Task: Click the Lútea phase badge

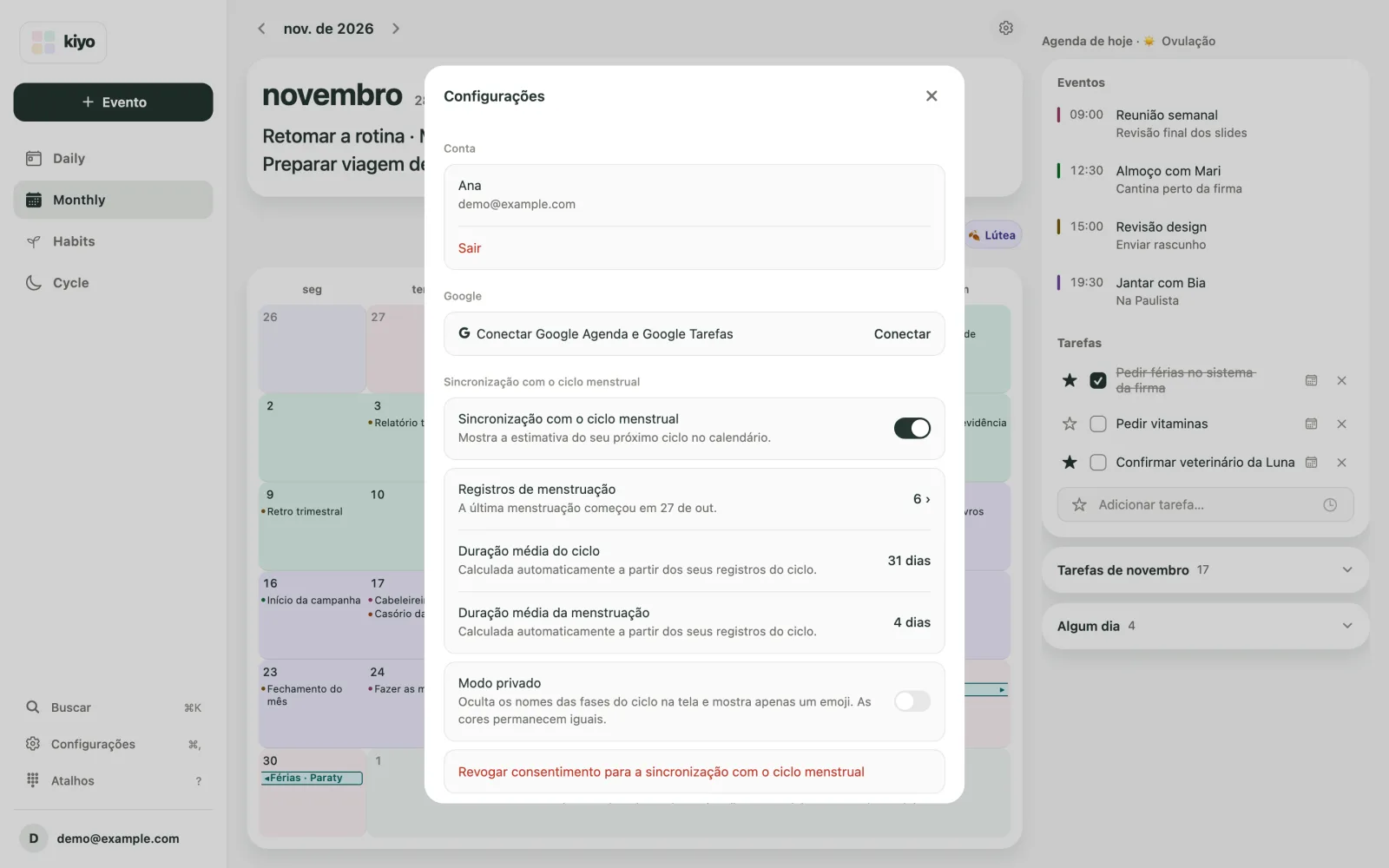Action: [x=992, y=235]
